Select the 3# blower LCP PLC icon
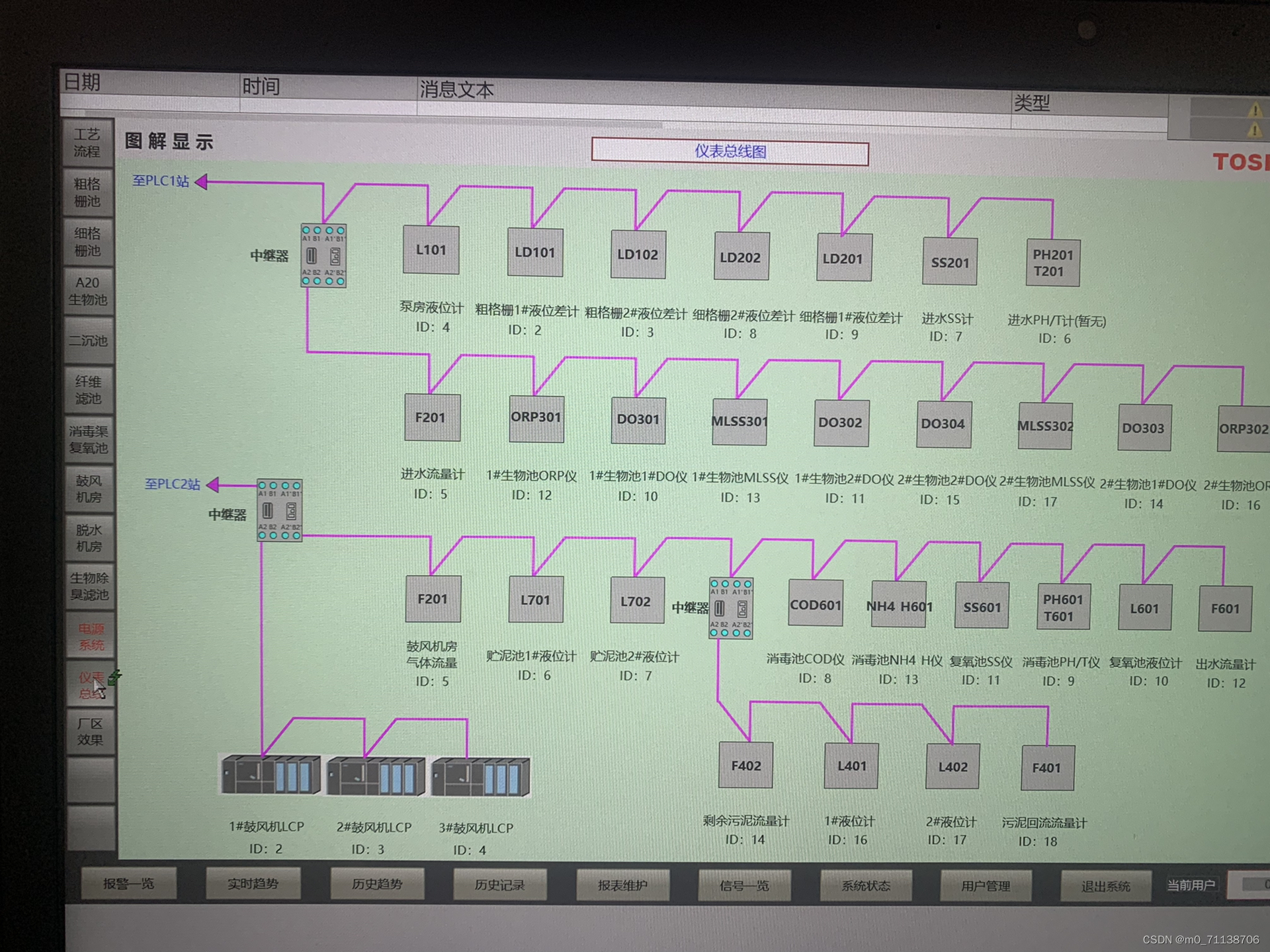The image size is (1270, 952). [x=481, y=777]
